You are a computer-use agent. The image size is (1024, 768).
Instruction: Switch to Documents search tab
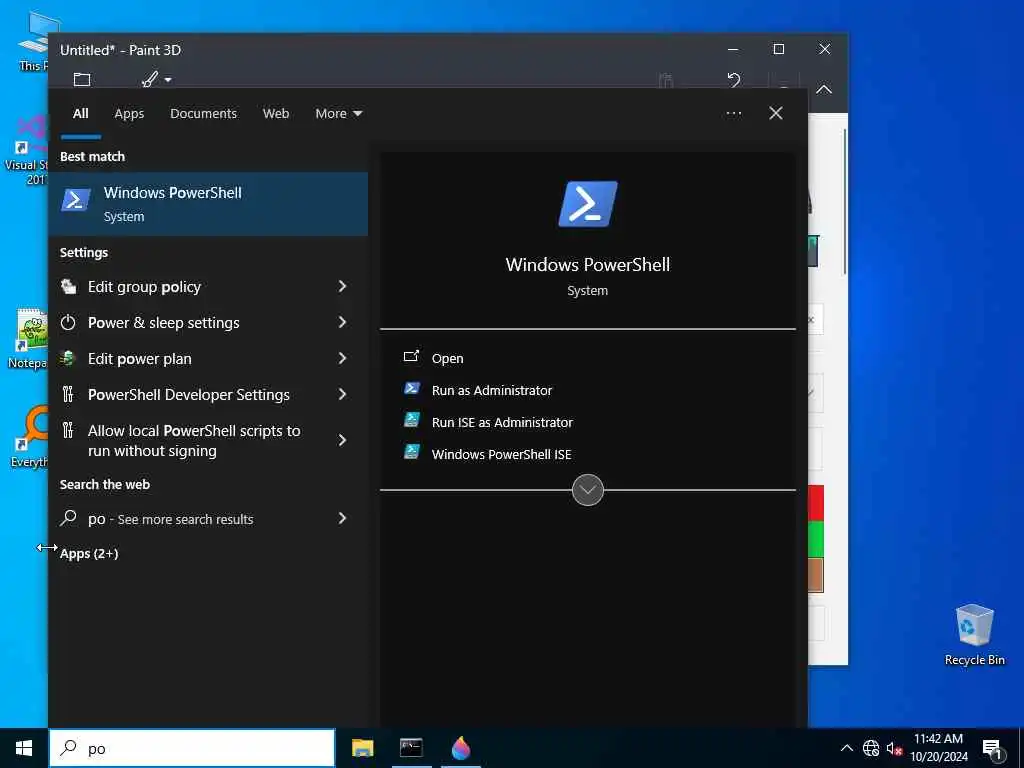[x=203, y=114]
